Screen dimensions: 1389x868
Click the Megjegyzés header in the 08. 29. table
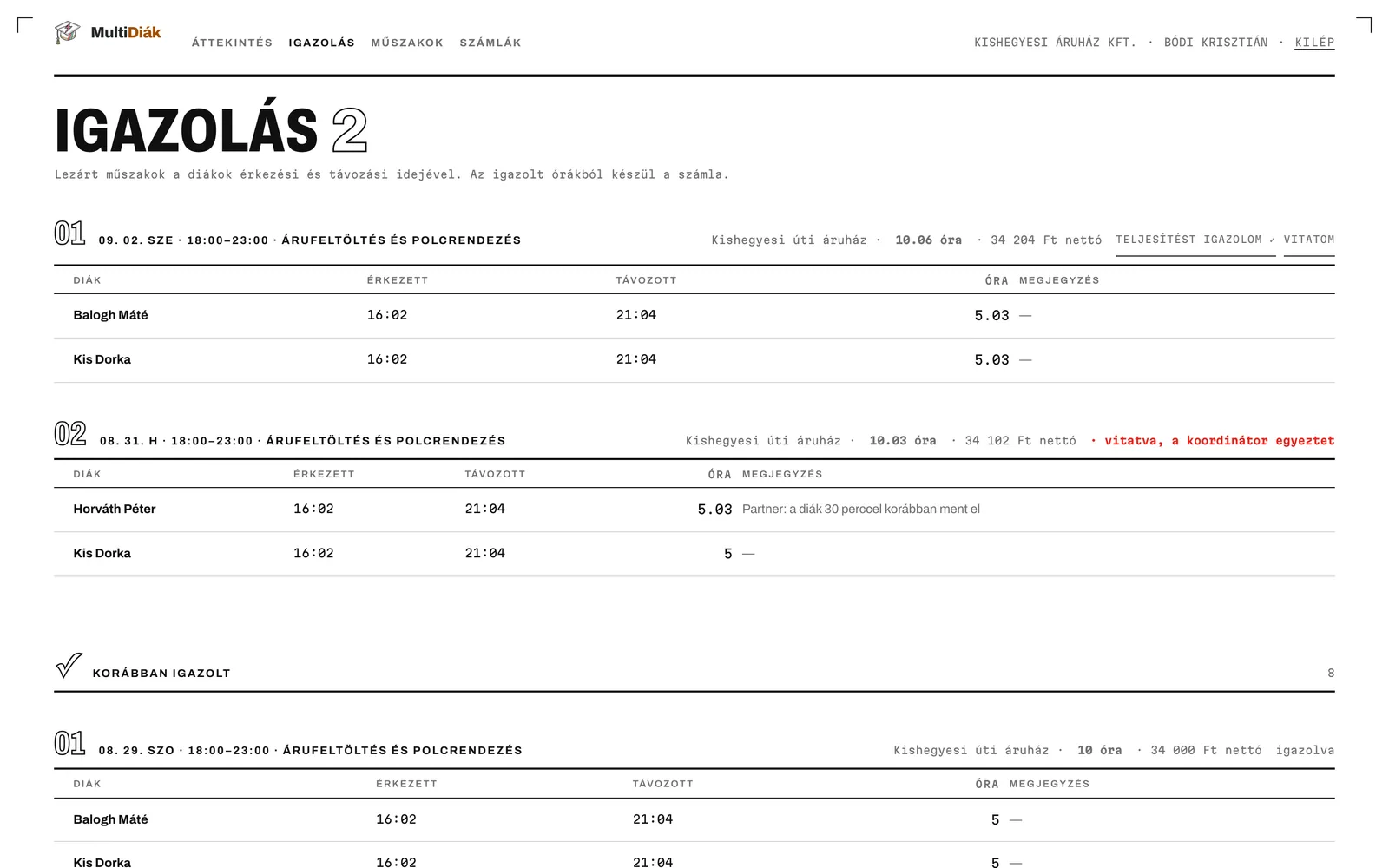coord(1050,784)
